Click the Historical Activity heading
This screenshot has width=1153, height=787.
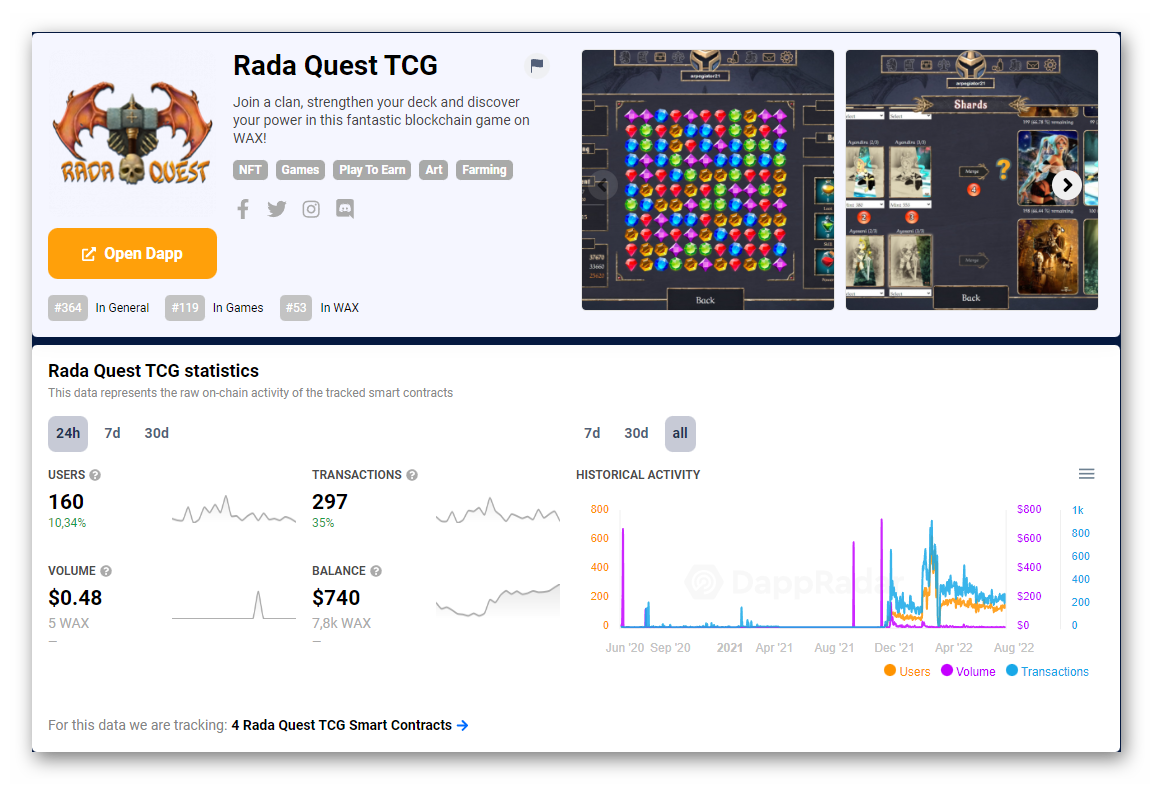(x=638, y=475)
